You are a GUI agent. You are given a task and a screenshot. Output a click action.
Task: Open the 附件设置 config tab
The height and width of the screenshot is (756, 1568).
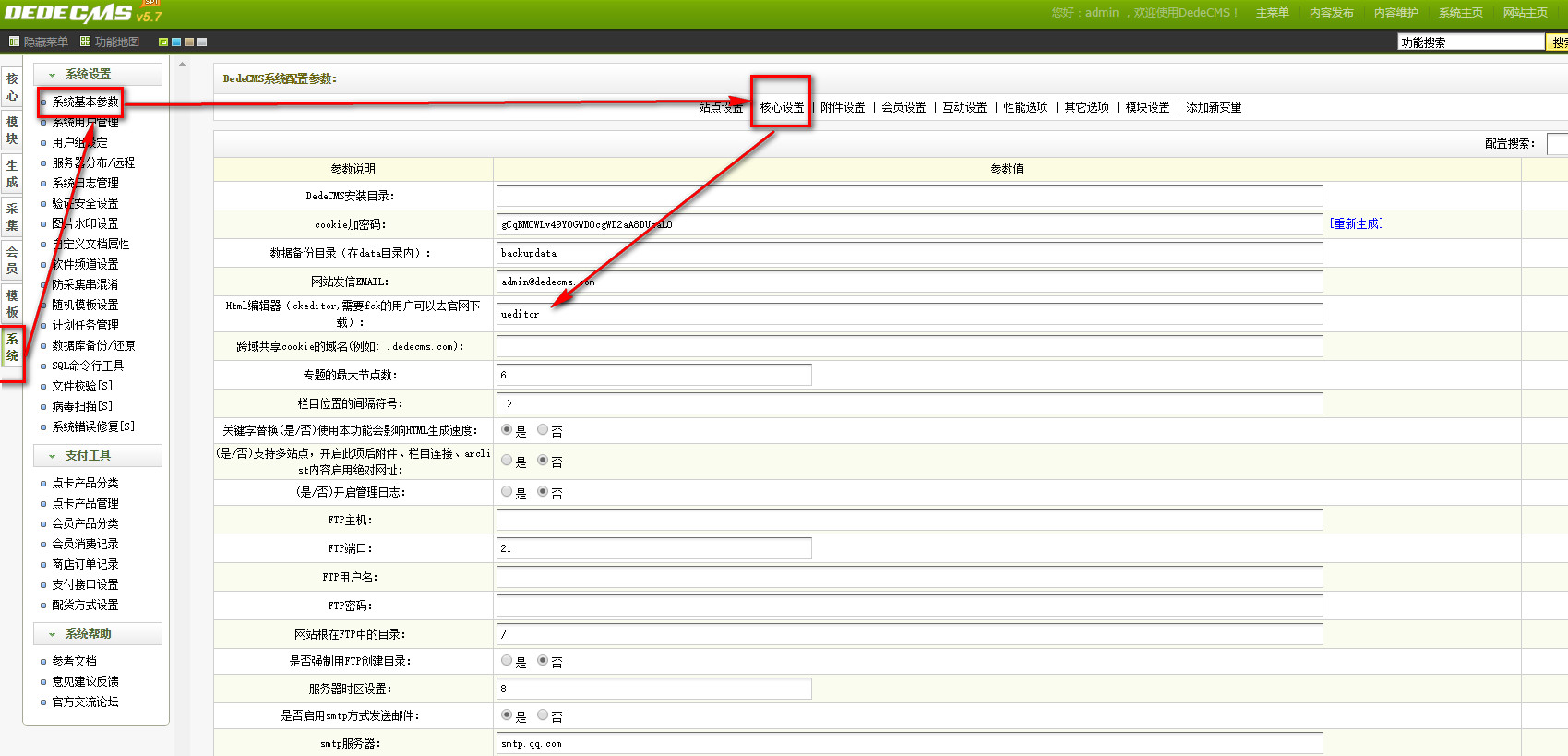coord(843,108)
